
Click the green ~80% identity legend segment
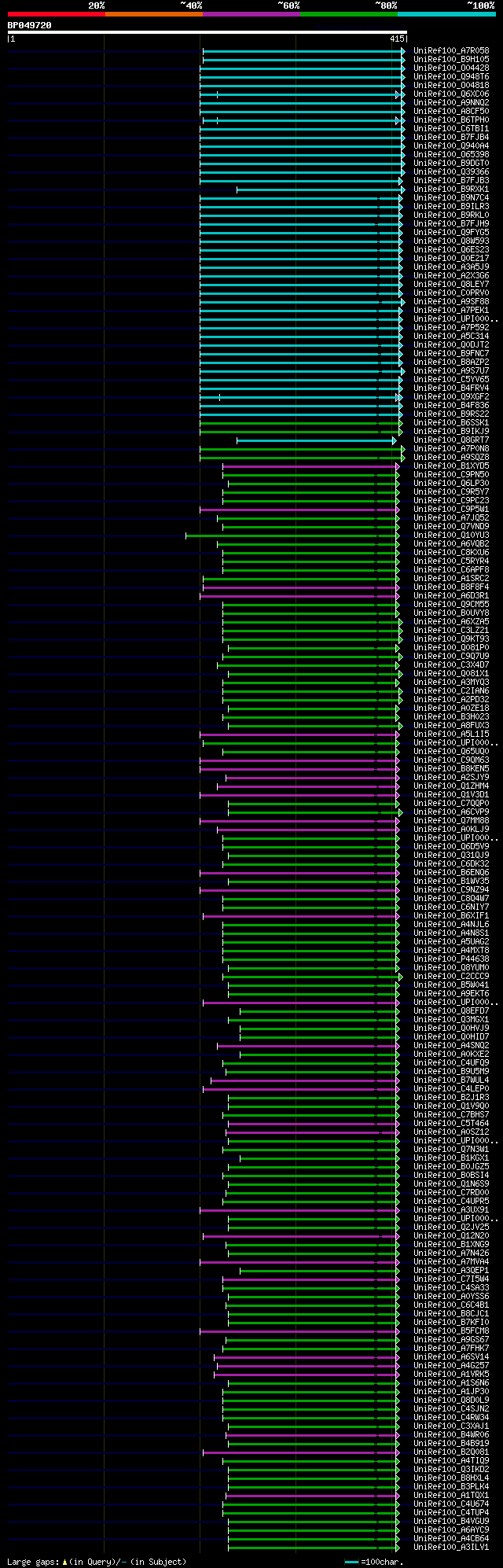(349, 14)
